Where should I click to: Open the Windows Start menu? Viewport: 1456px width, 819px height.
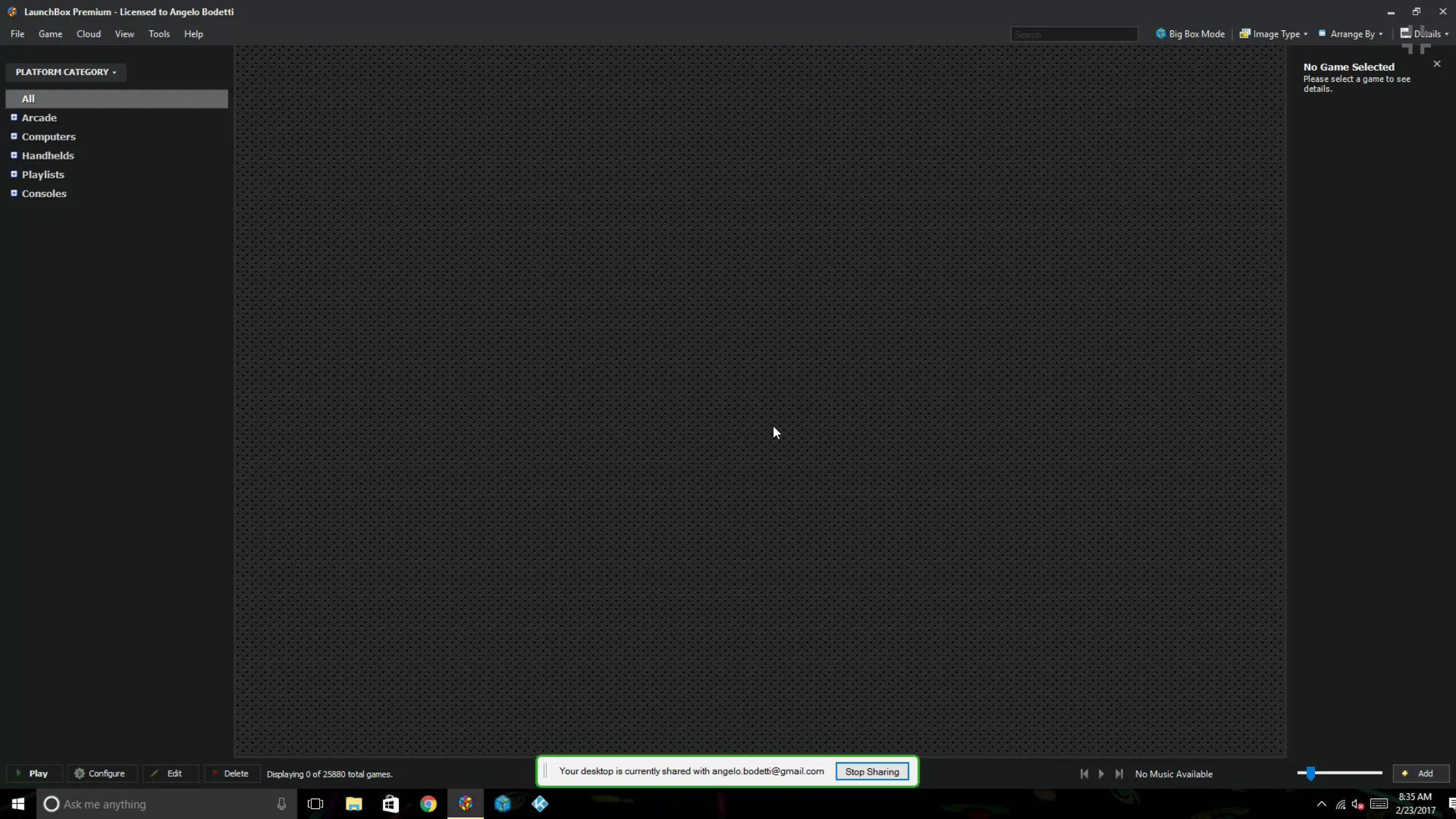pyautogui.click(x=18, y=804)
